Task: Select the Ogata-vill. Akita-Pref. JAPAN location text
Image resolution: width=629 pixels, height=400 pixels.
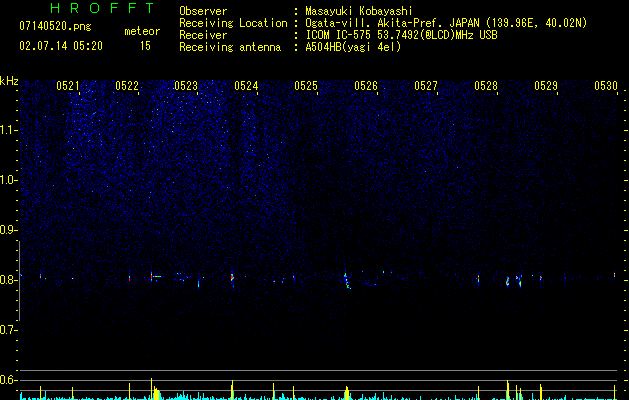Action: (x=446, y=23)
